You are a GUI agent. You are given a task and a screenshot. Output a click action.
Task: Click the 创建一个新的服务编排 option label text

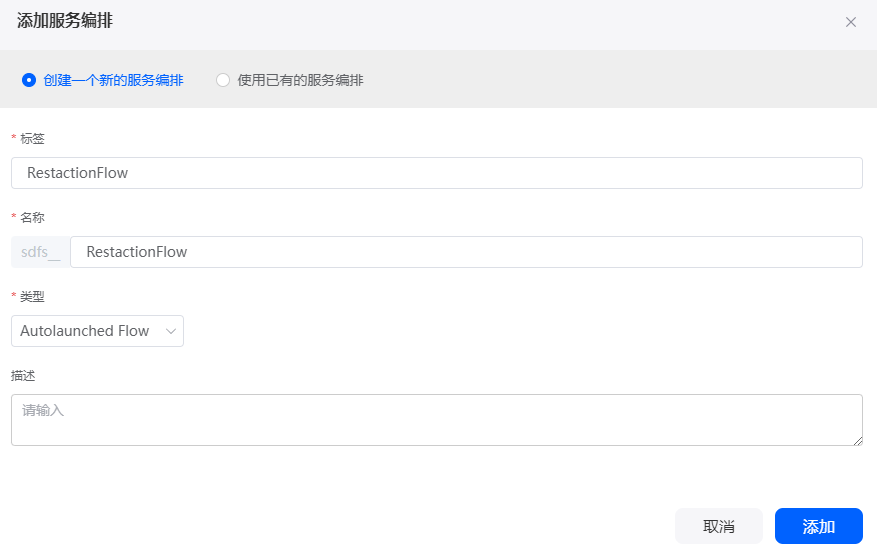[x=114, y=80]
